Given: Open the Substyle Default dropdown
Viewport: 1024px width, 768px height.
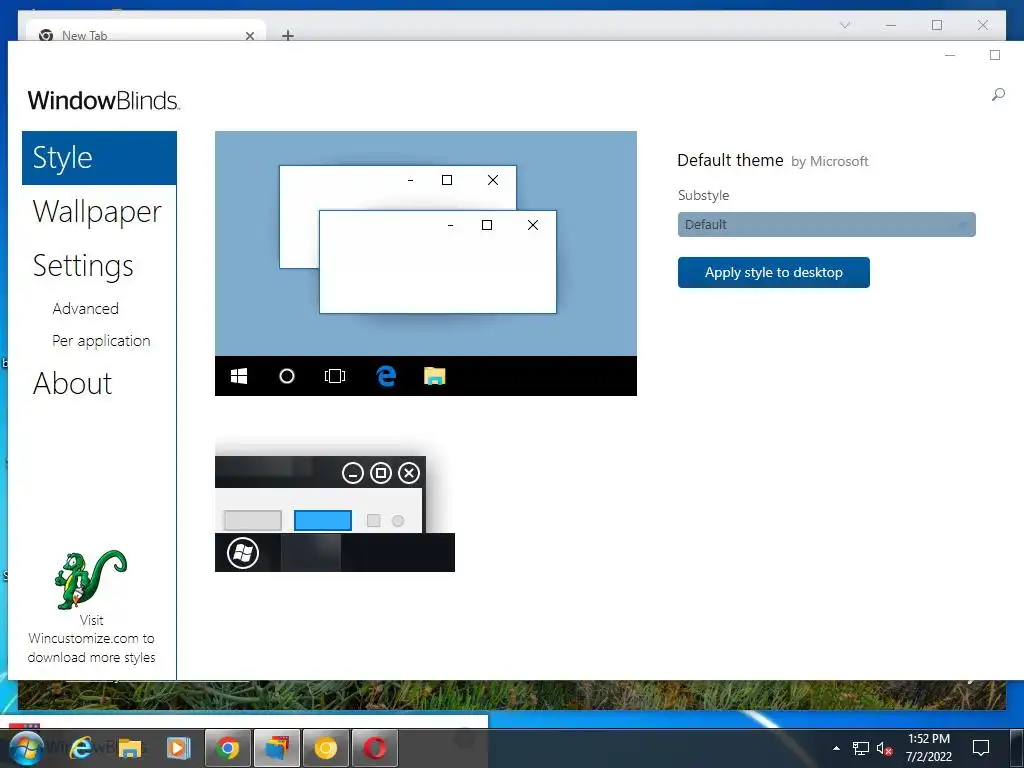Looking at the screenshot, I should click(x=826, y=225).
